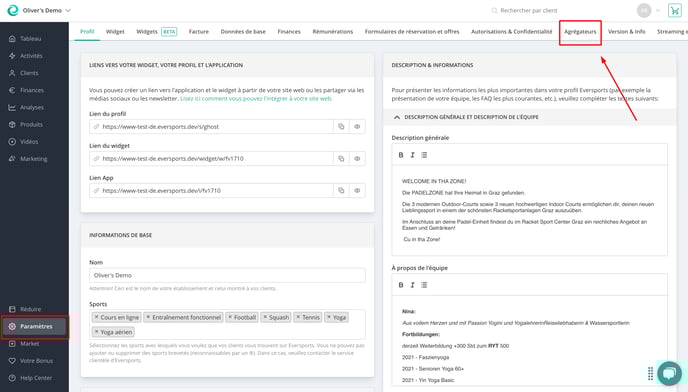Apply bold in À propos de l'équipe editor
Image resolution: width=688 pixels, height=392 pixels.
(401, 285)
